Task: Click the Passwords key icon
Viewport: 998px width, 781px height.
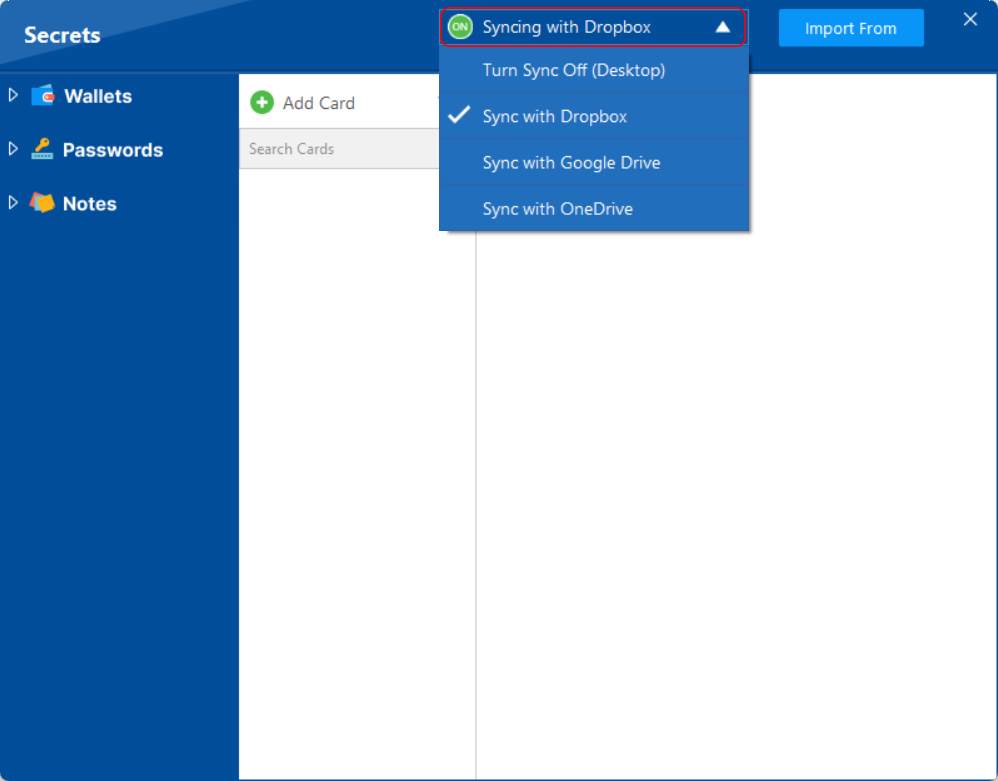Action: coord(42,149)
